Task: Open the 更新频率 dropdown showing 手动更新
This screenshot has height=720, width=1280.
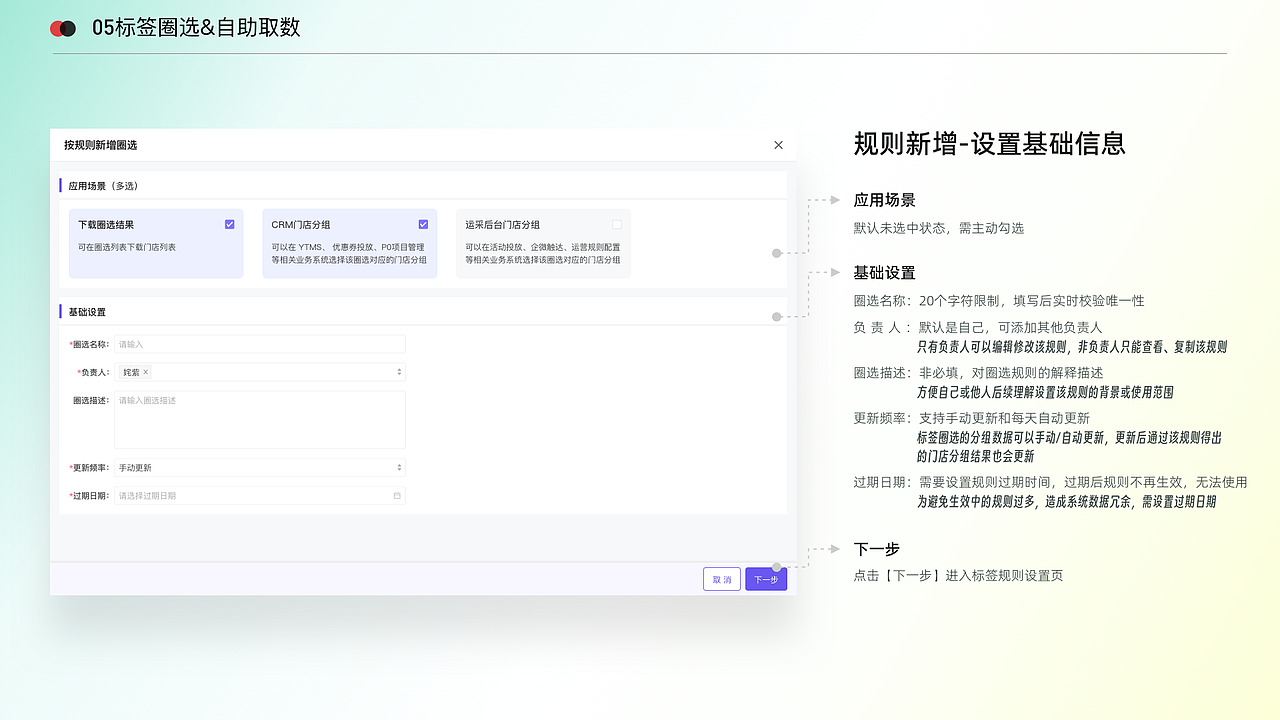Action: (260, 467)
